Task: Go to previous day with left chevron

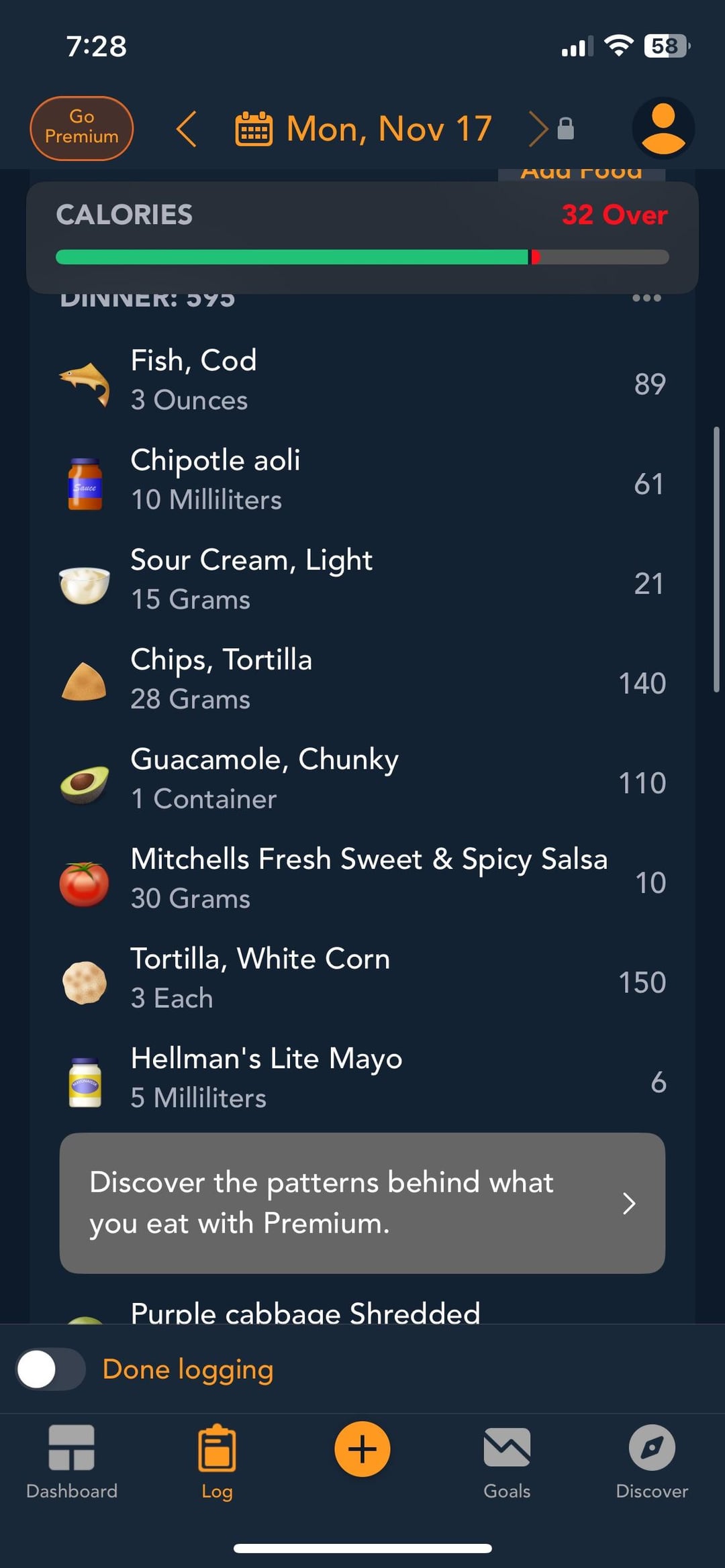Action: (187, 129)
